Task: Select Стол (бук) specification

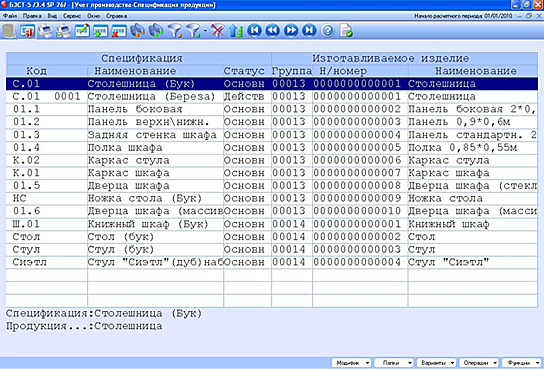Action: pyautogui.click(x=121, y=237)
